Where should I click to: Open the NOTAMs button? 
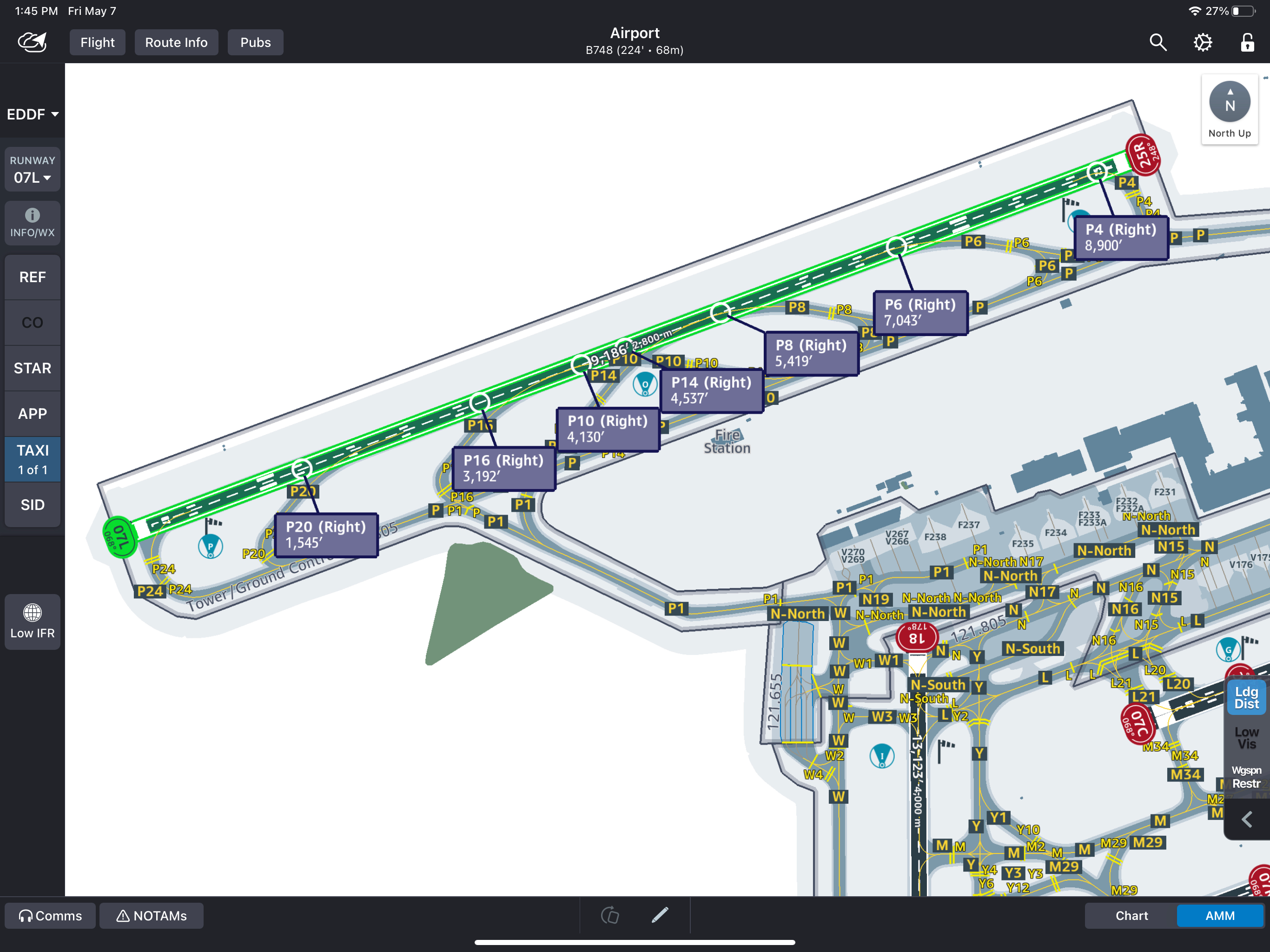click(x=152, y=915)
